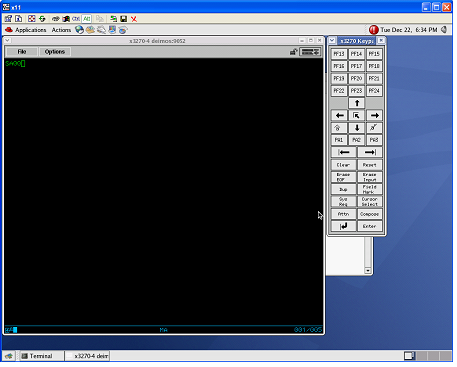Click the Compose key on keypad
The height and width of the screenshot is (367, 457).
click(x=370, y=214)
